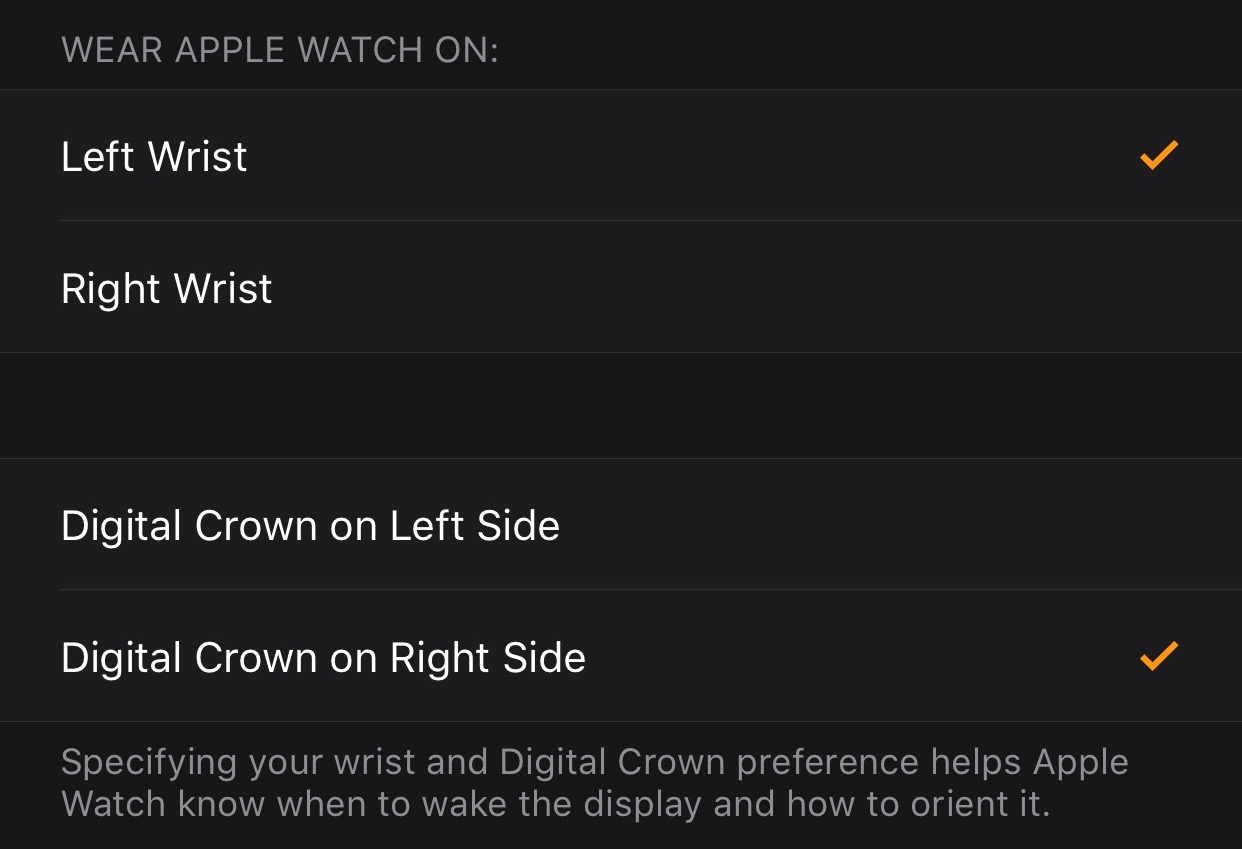The width and height of the screenshot is (1242, 849).
Task: Click the "Digital Crown on Left Side" label text
Action: click(310, 526)
